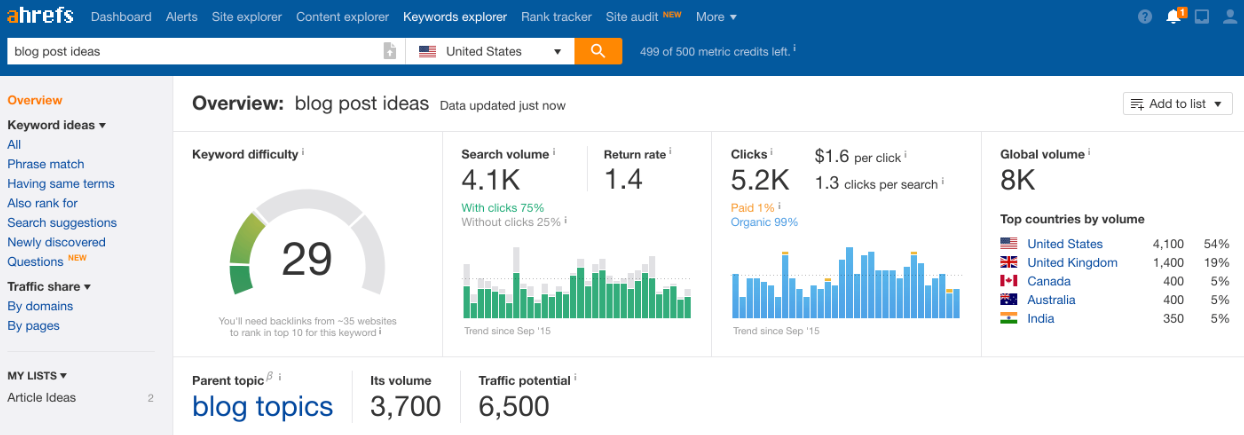Click the Traffic potential info icon

point(576,378)
